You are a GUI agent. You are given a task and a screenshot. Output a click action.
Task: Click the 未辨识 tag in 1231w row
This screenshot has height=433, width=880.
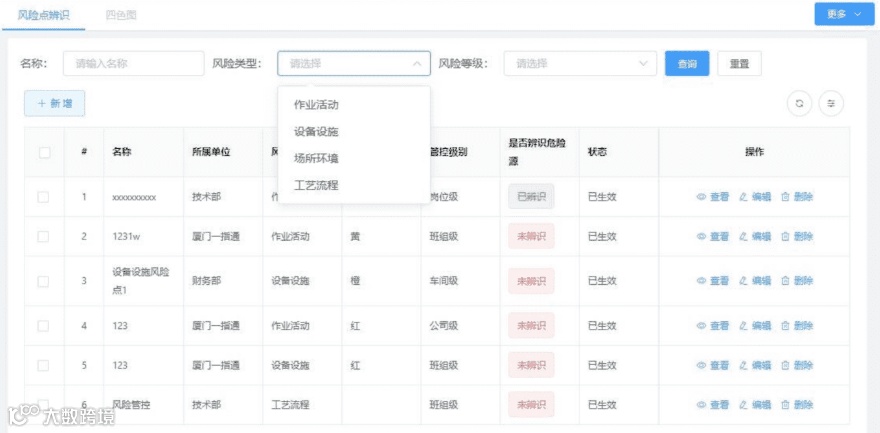[x=531, y=237]
